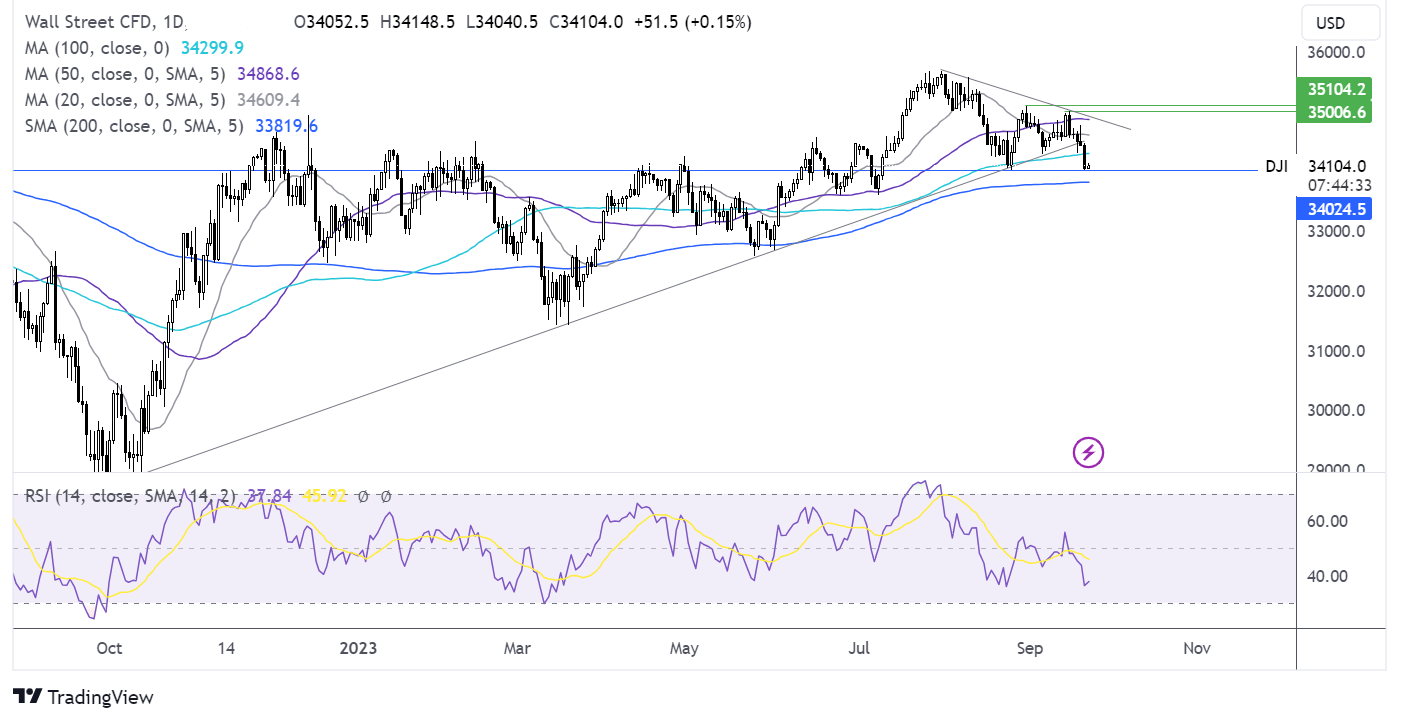Click the 32000.0 price axis label
Viewport: 1401px width, 723px height.
1339,291
